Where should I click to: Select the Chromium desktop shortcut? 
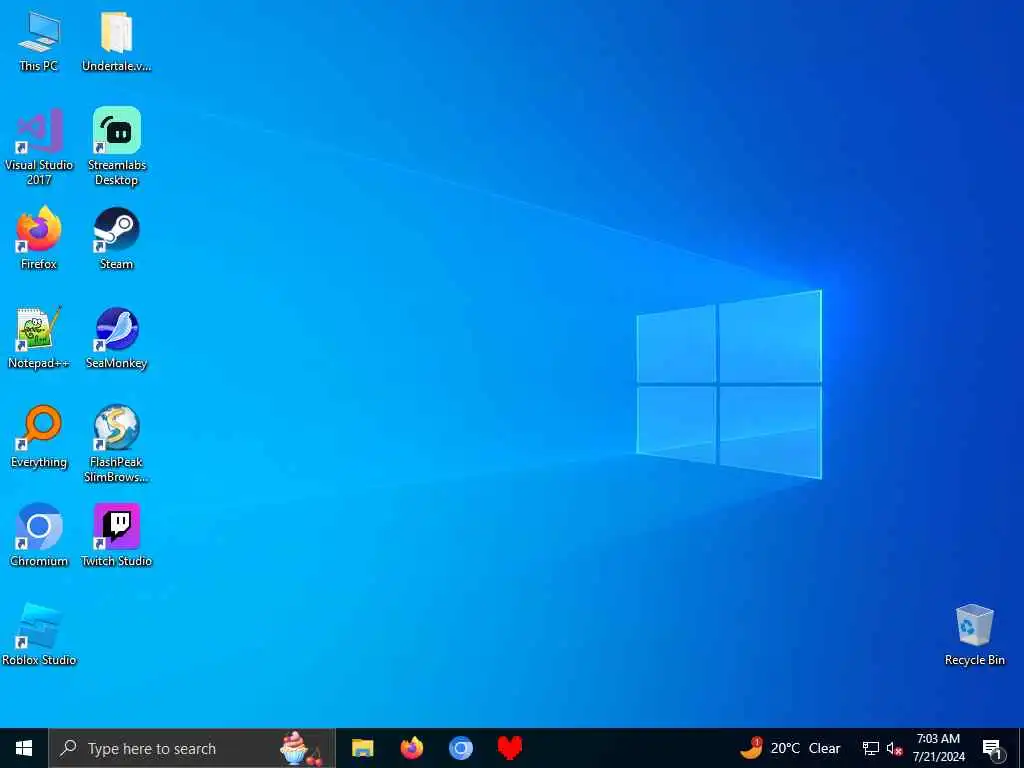coord(39,536)
